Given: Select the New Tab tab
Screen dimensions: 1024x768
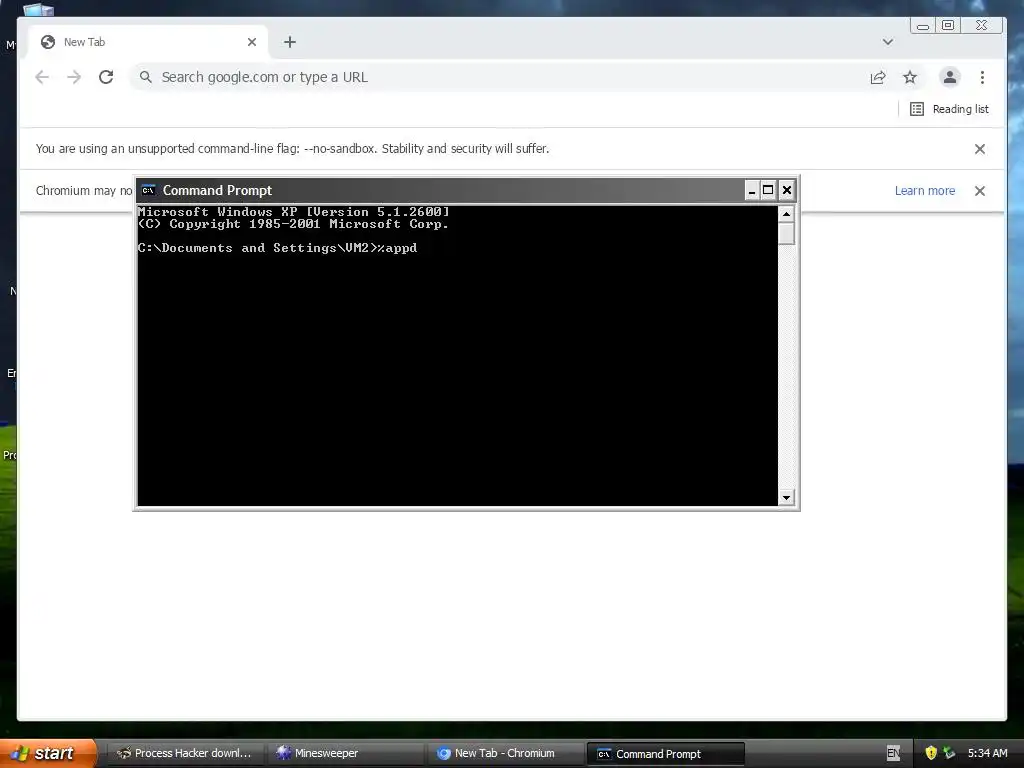Looking at the screenshot, I should point(148,42).
